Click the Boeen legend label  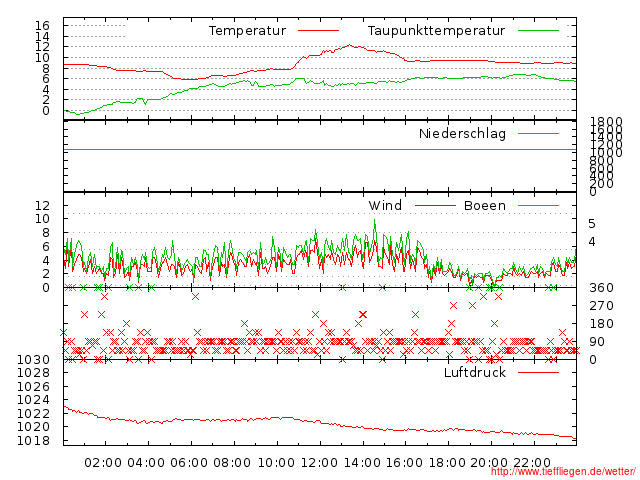(x=485, y=205)
